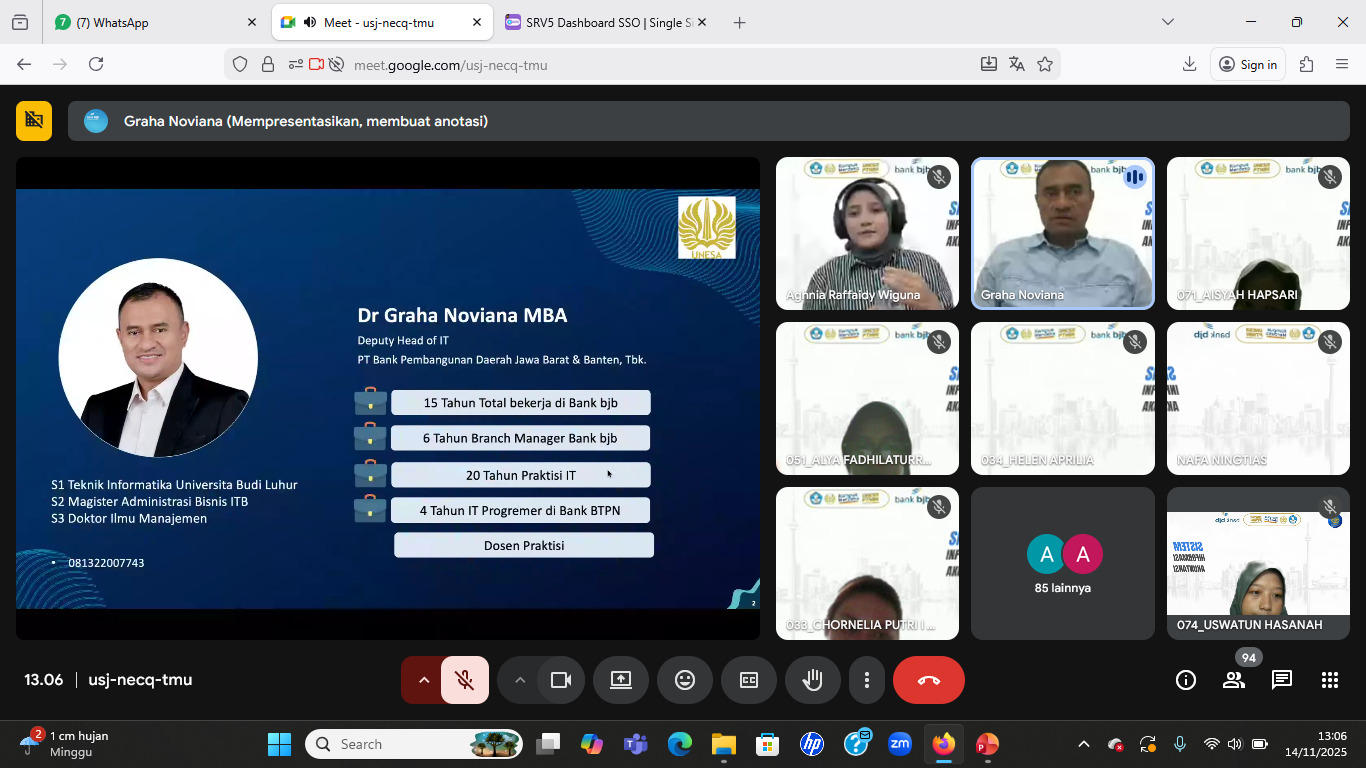Open the three-dot more options menu
This screenshot has width=1366, height=768.
coord(866,680)
